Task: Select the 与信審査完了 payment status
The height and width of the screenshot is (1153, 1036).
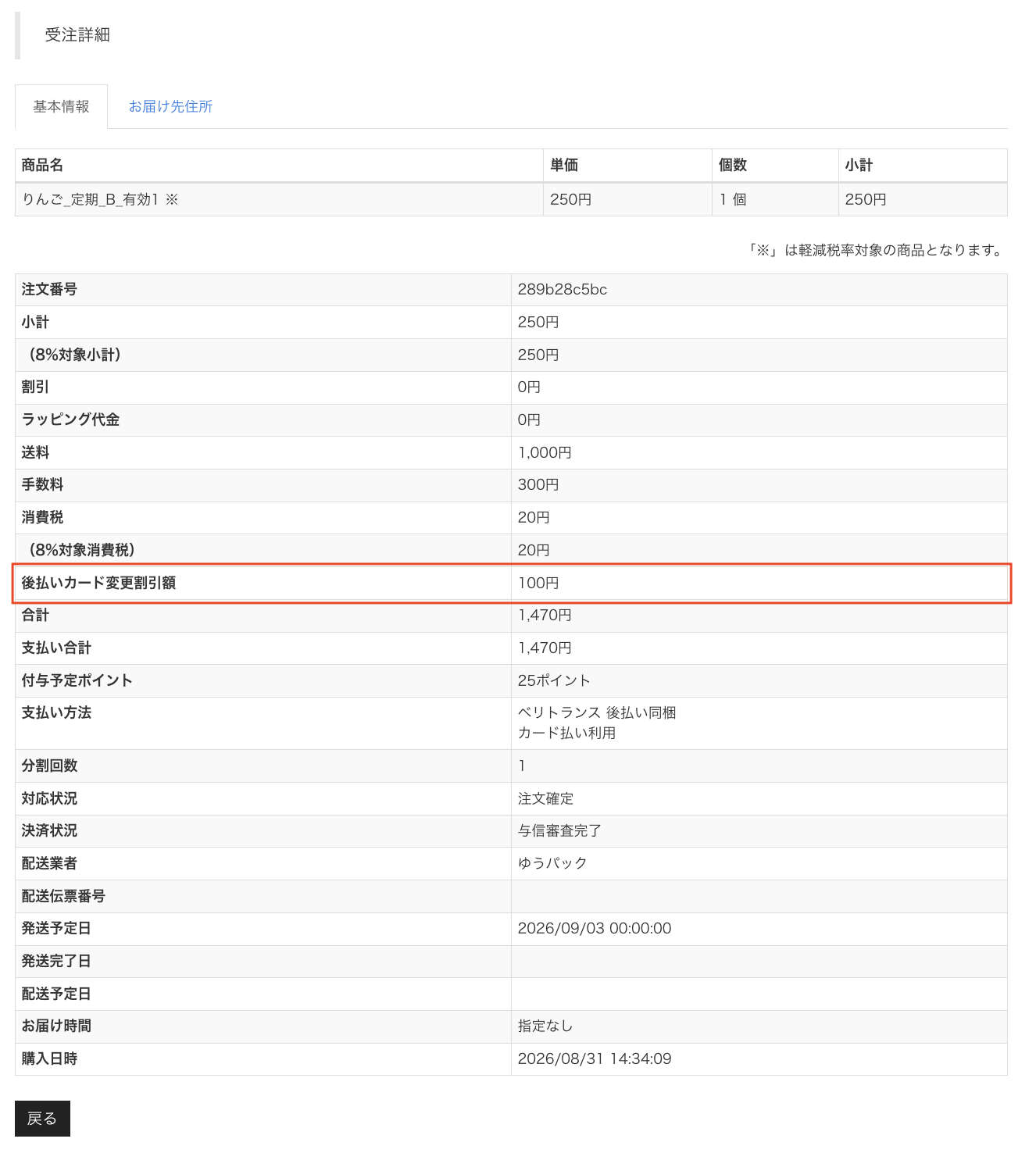Action: coord(559,831)
